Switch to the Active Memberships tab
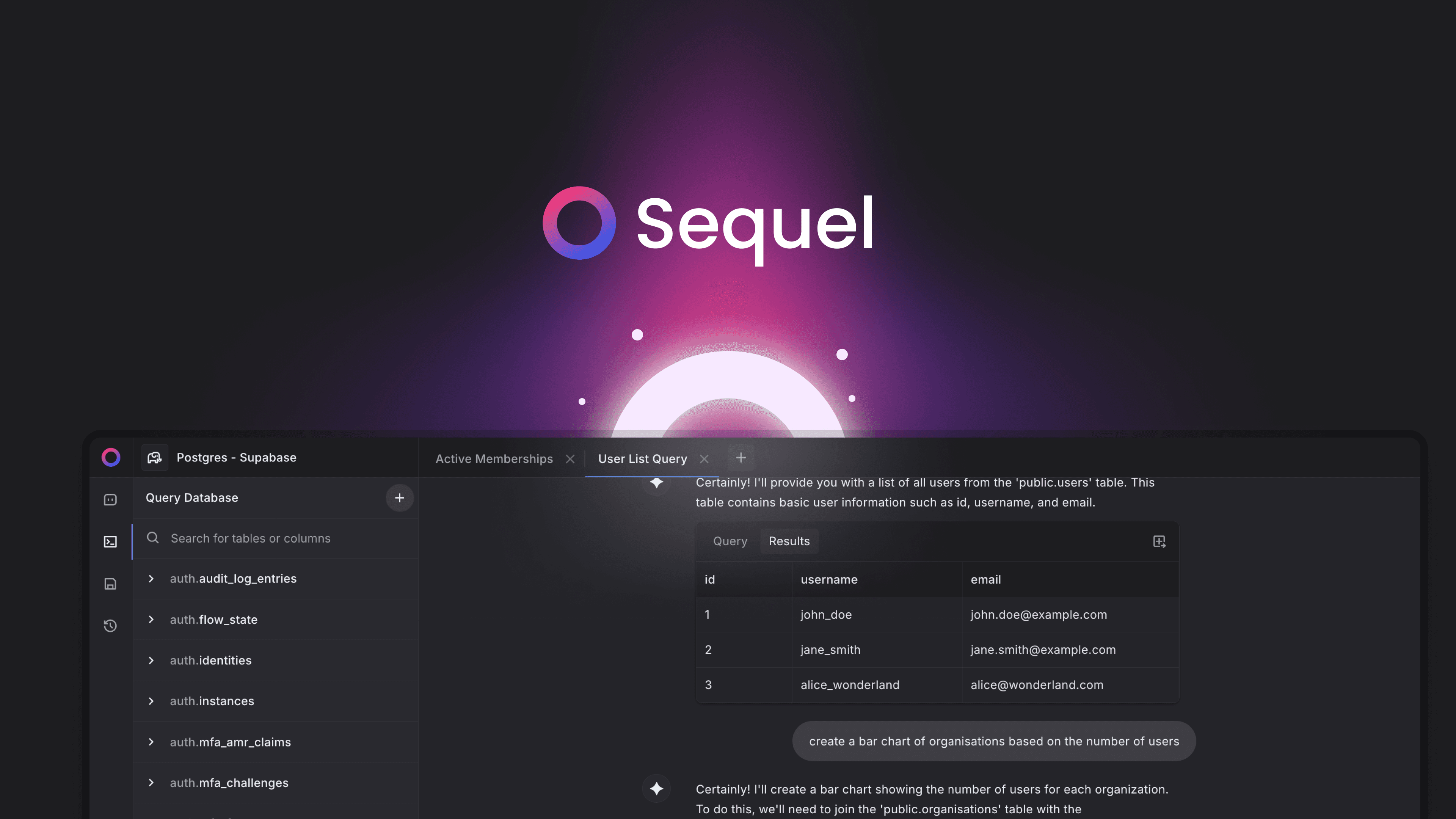Screen dimensions: 1456x819 (x=494, y=458)
